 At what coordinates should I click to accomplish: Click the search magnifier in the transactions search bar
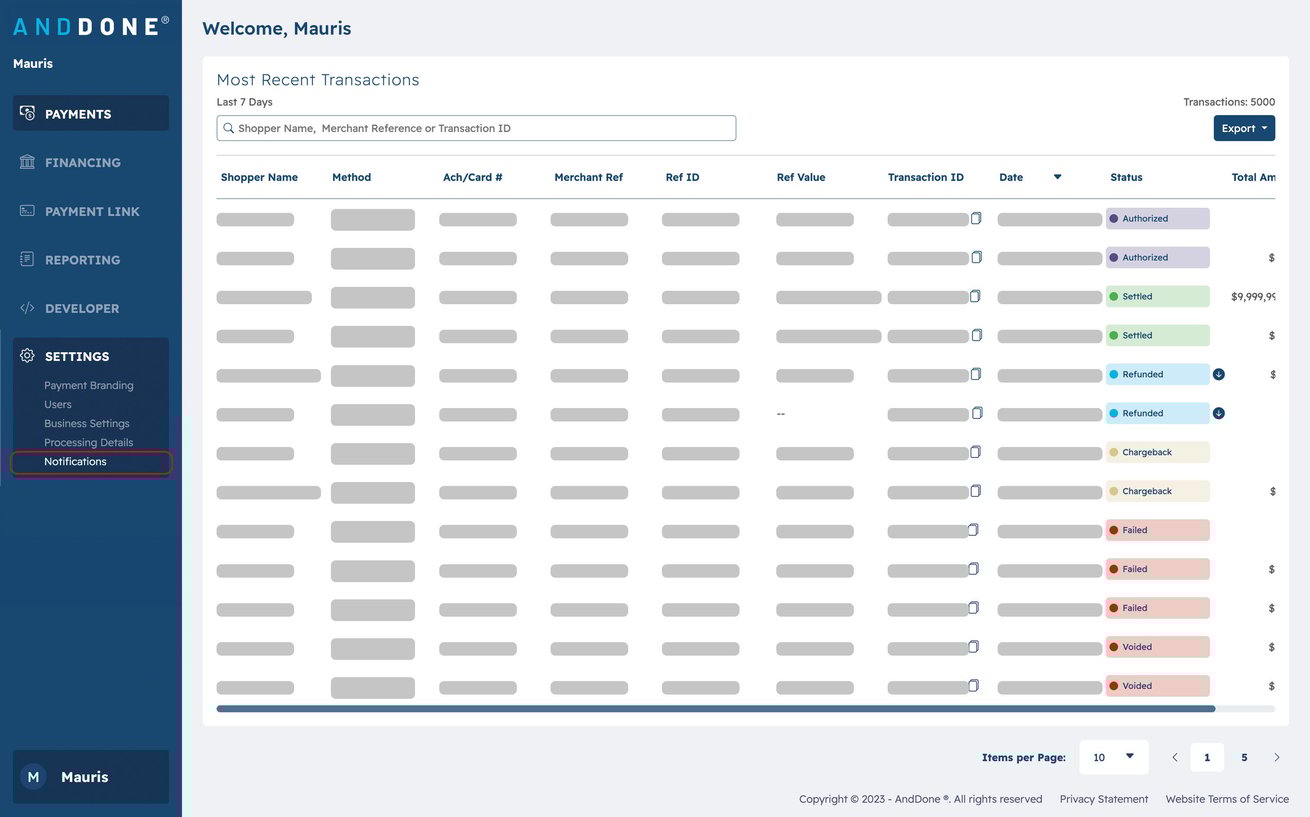pyautogui.click(x=227, y=128)
